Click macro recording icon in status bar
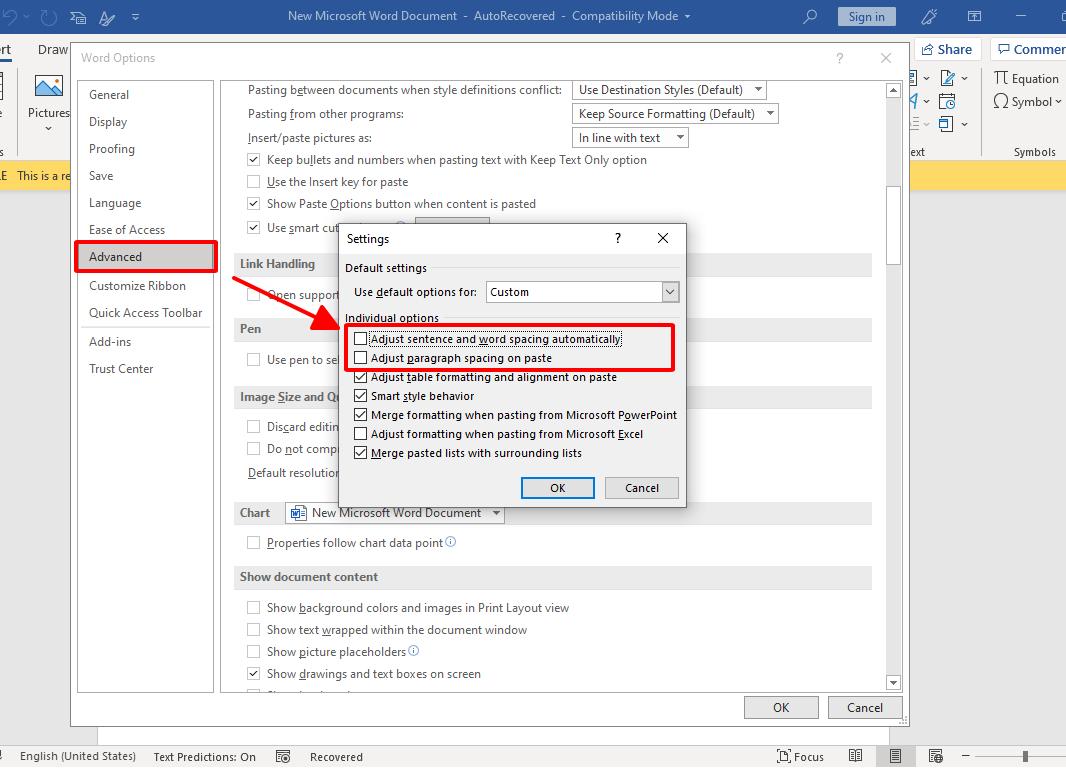This screenshot has width=1066, height=768. tap(283, 756)
